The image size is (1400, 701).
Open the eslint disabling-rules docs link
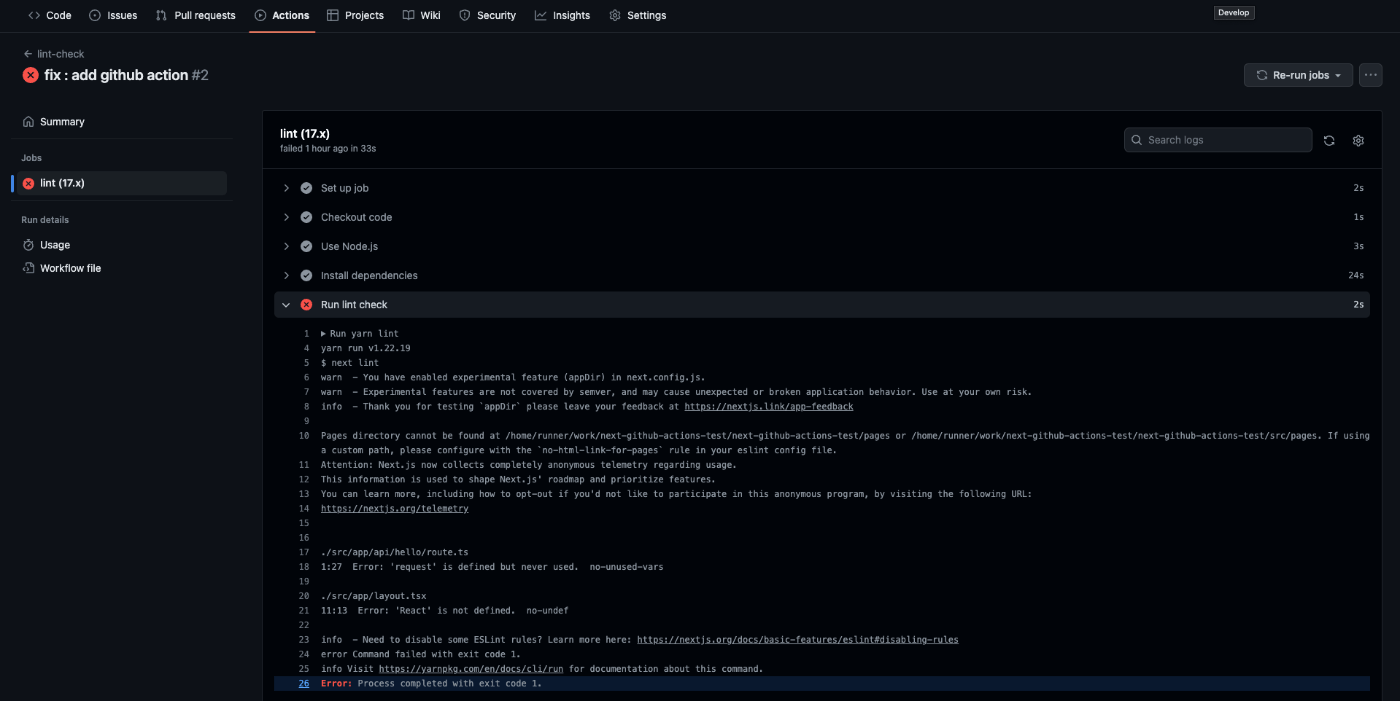click(x=797, y=639)
